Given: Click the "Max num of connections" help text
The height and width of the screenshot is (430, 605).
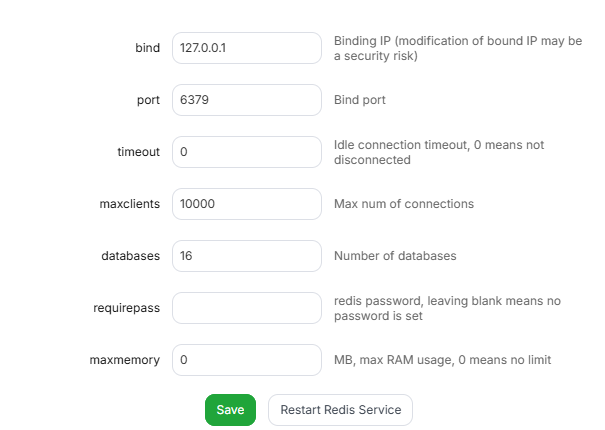Looking at the screenshot, I should [x=403, y=204].
